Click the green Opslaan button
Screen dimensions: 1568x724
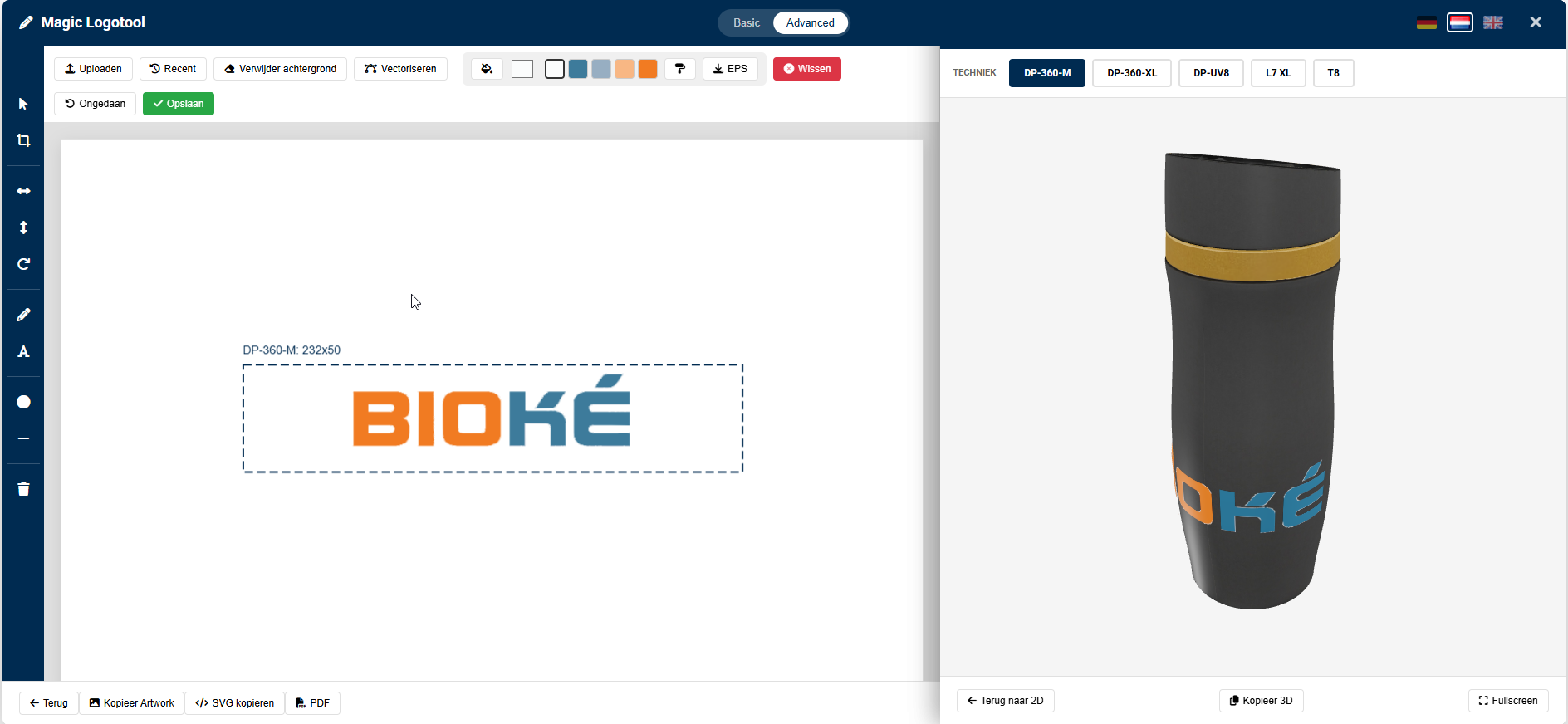tap(179, 104)
